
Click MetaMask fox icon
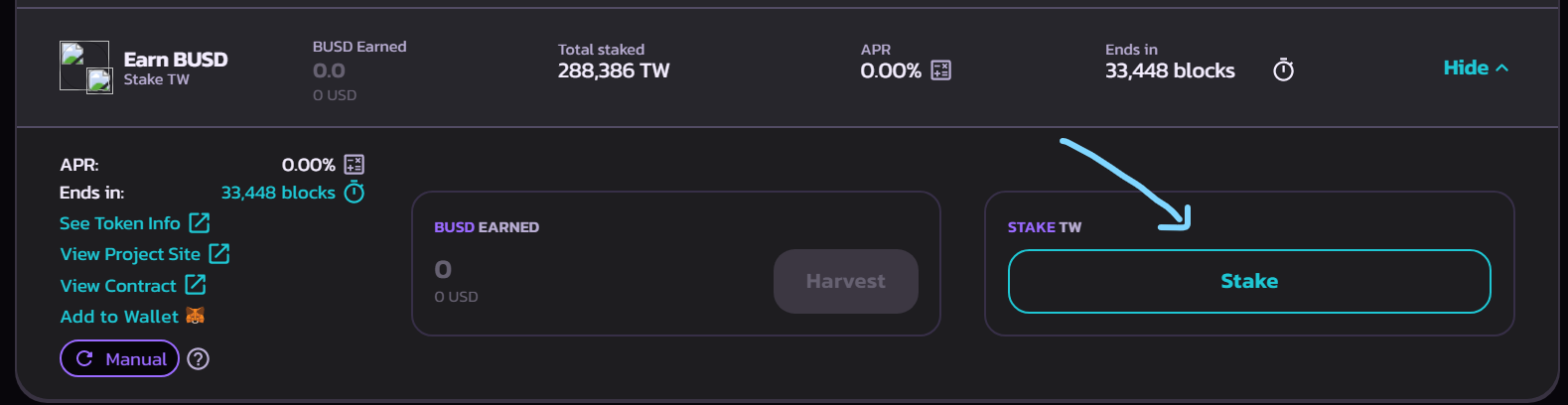[x=196, y=317]
